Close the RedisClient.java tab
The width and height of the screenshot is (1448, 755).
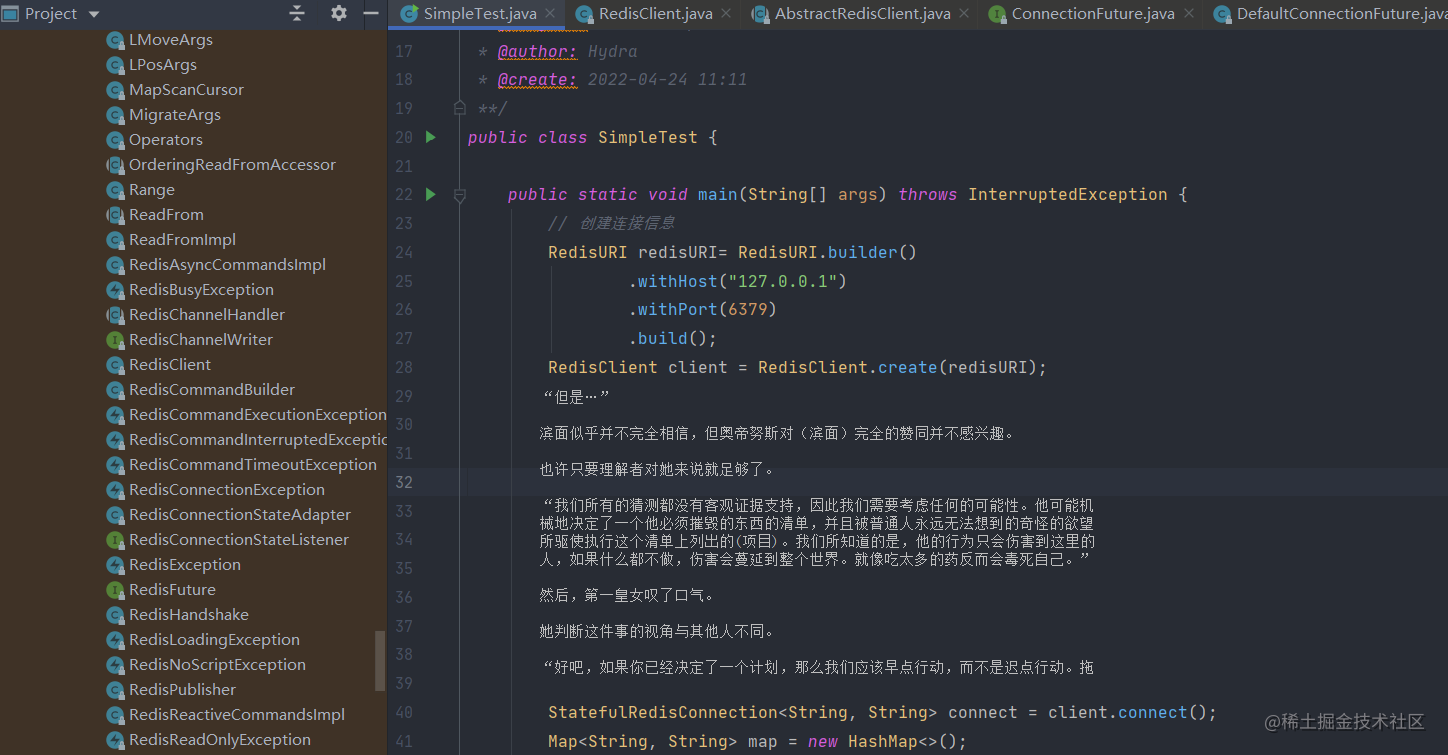(x=727, y=14)
